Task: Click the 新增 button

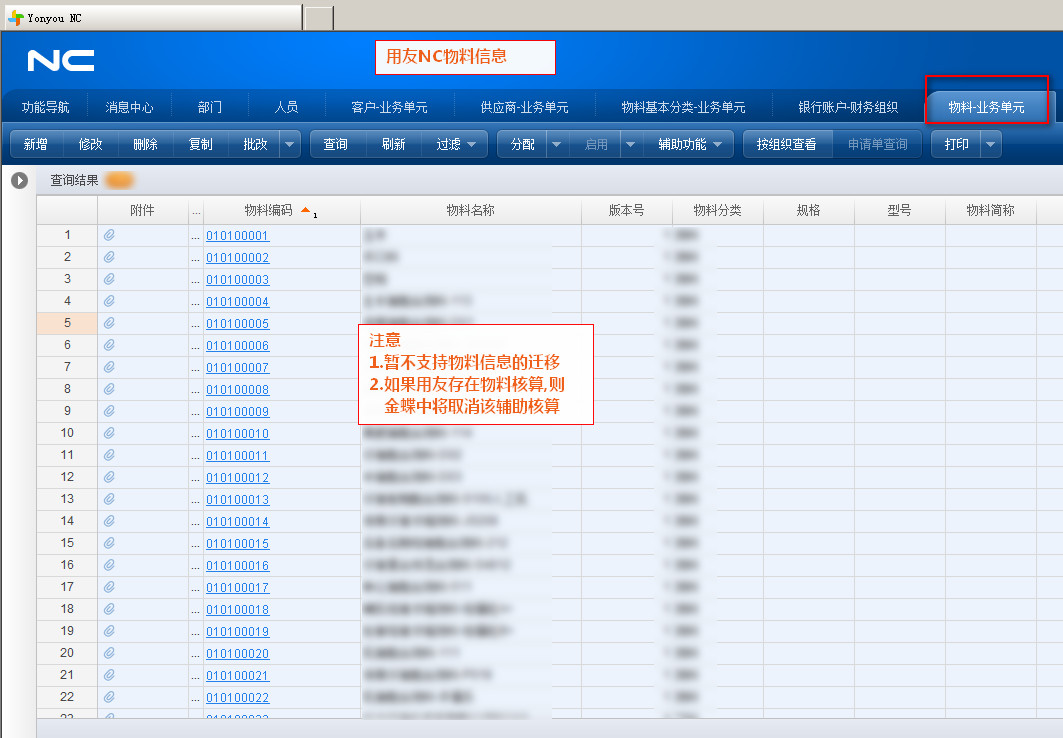Action: (x=36, y=144)
